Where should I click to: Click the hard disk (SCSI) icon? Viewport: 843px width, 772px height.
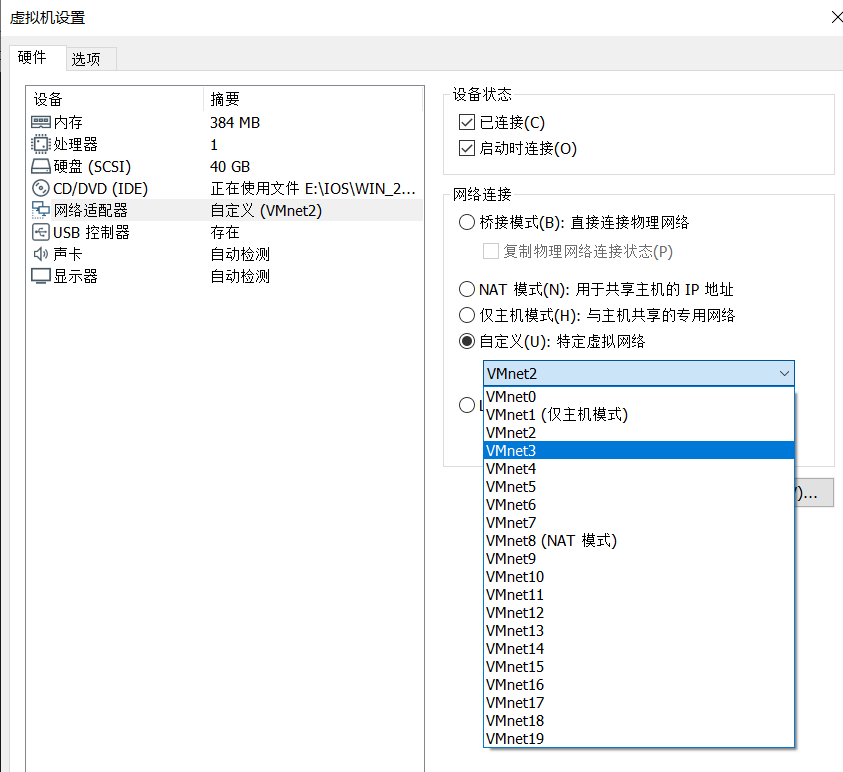[41, 167]
